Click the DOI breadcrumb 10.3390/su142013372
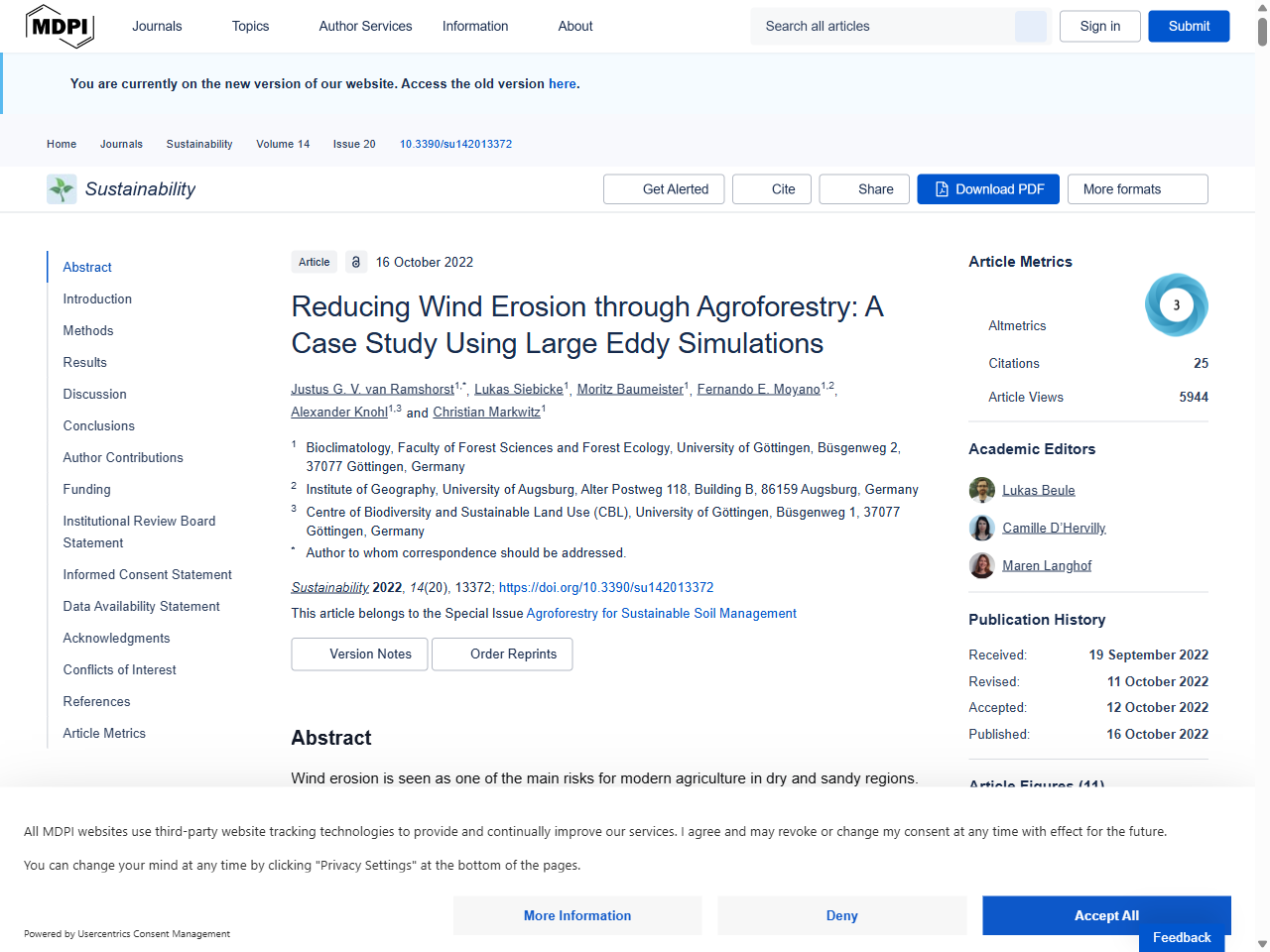The height and width of the screenshot is (952, 1270). coord(455,144)
